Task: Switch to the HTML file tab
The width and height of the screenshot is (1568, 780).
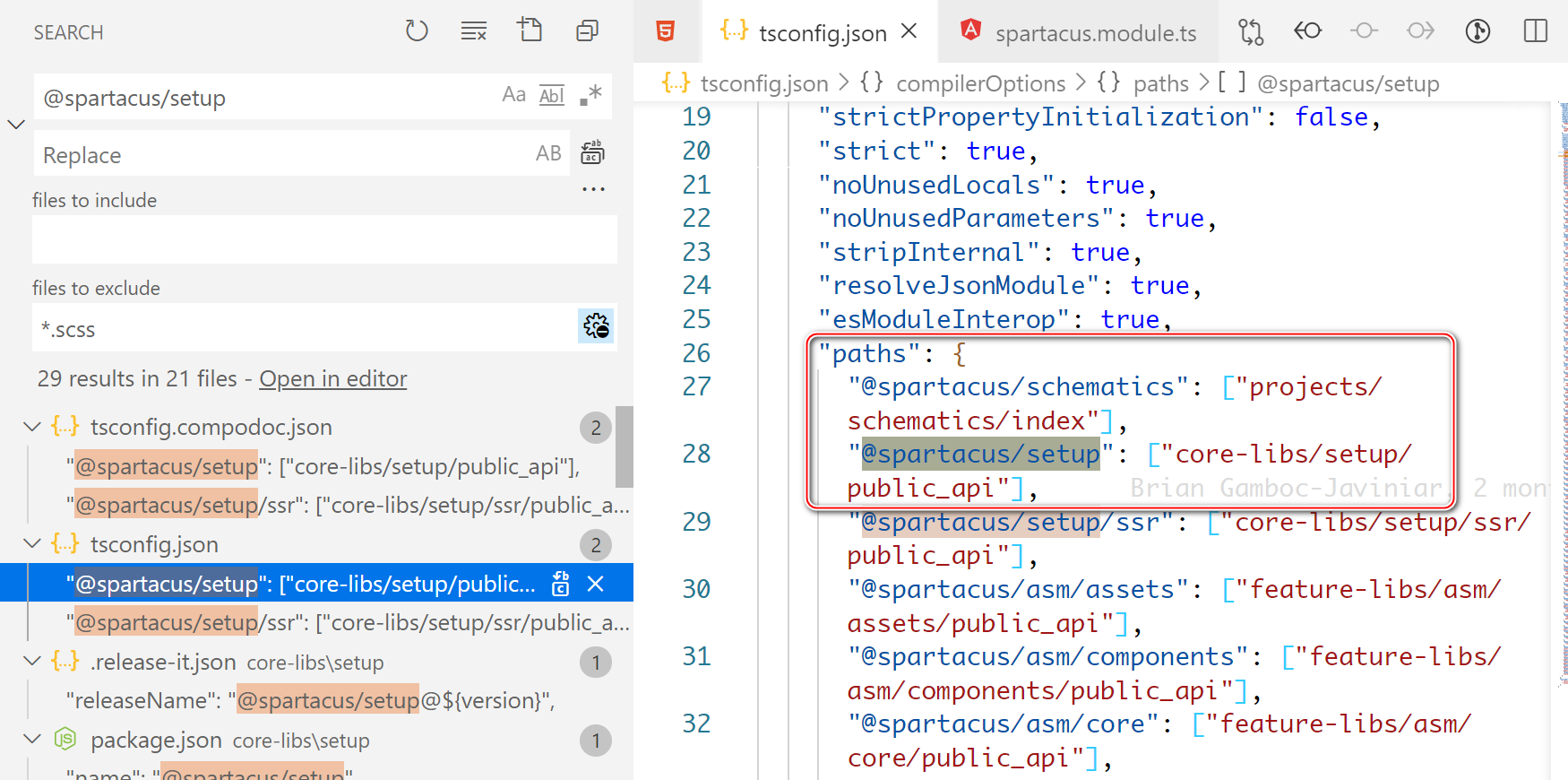Action: [666, 31]
